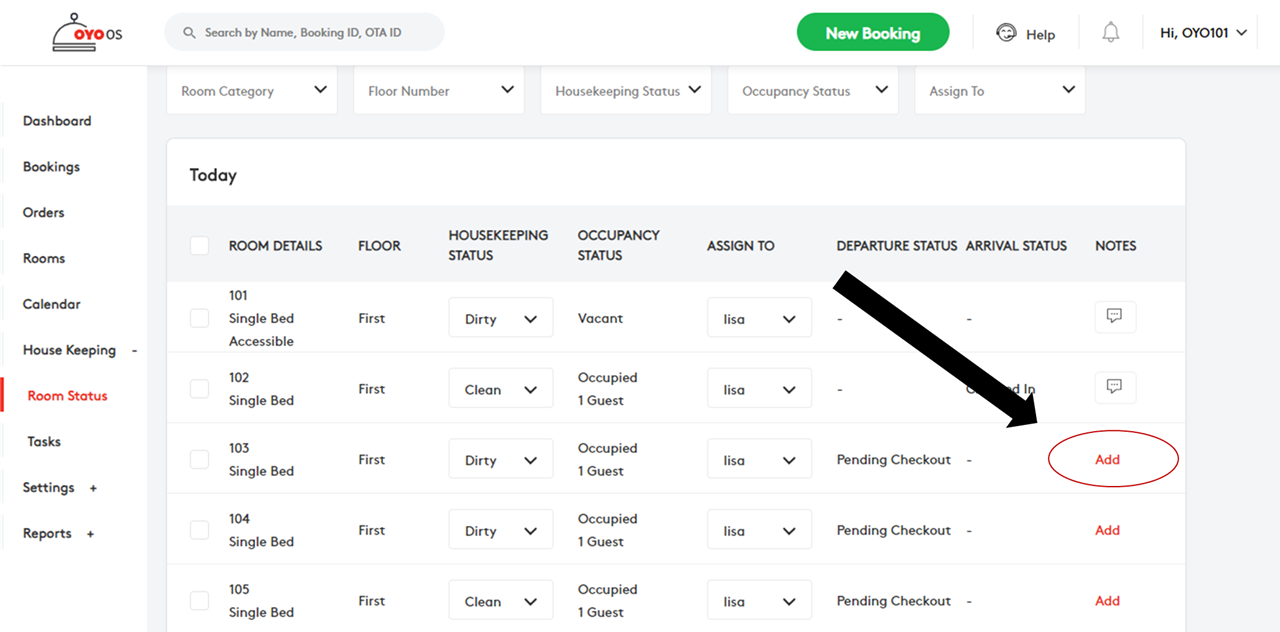This screenshot has width=1280, height=632.
Task: Open room 104 assign-to lisa dropdown
Action: pos(760,531)
